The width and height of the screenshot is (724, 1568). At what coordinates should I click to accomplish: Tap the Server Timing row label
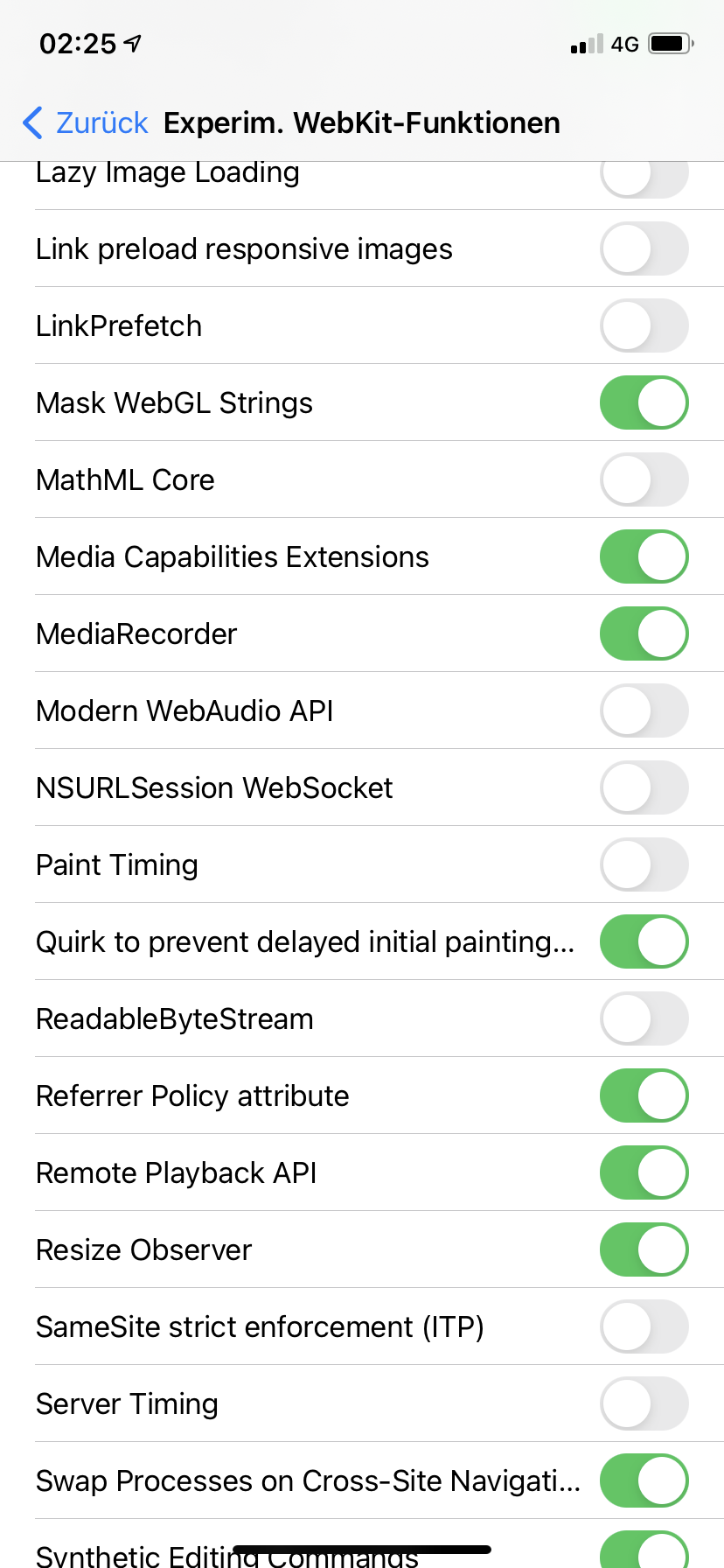pyautogui.click(x=127, y=1403)
